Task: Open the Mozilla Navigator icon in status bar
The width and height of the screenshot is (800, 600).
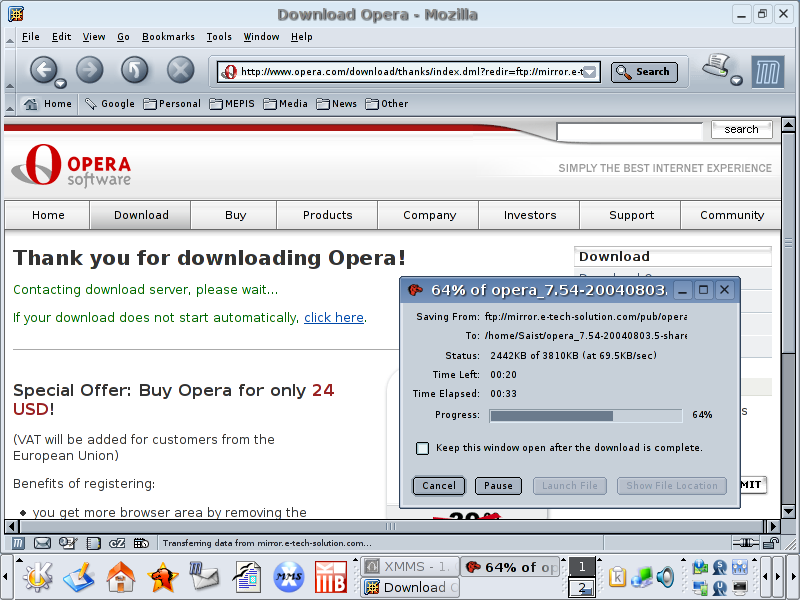Action: tap(17, 543)
